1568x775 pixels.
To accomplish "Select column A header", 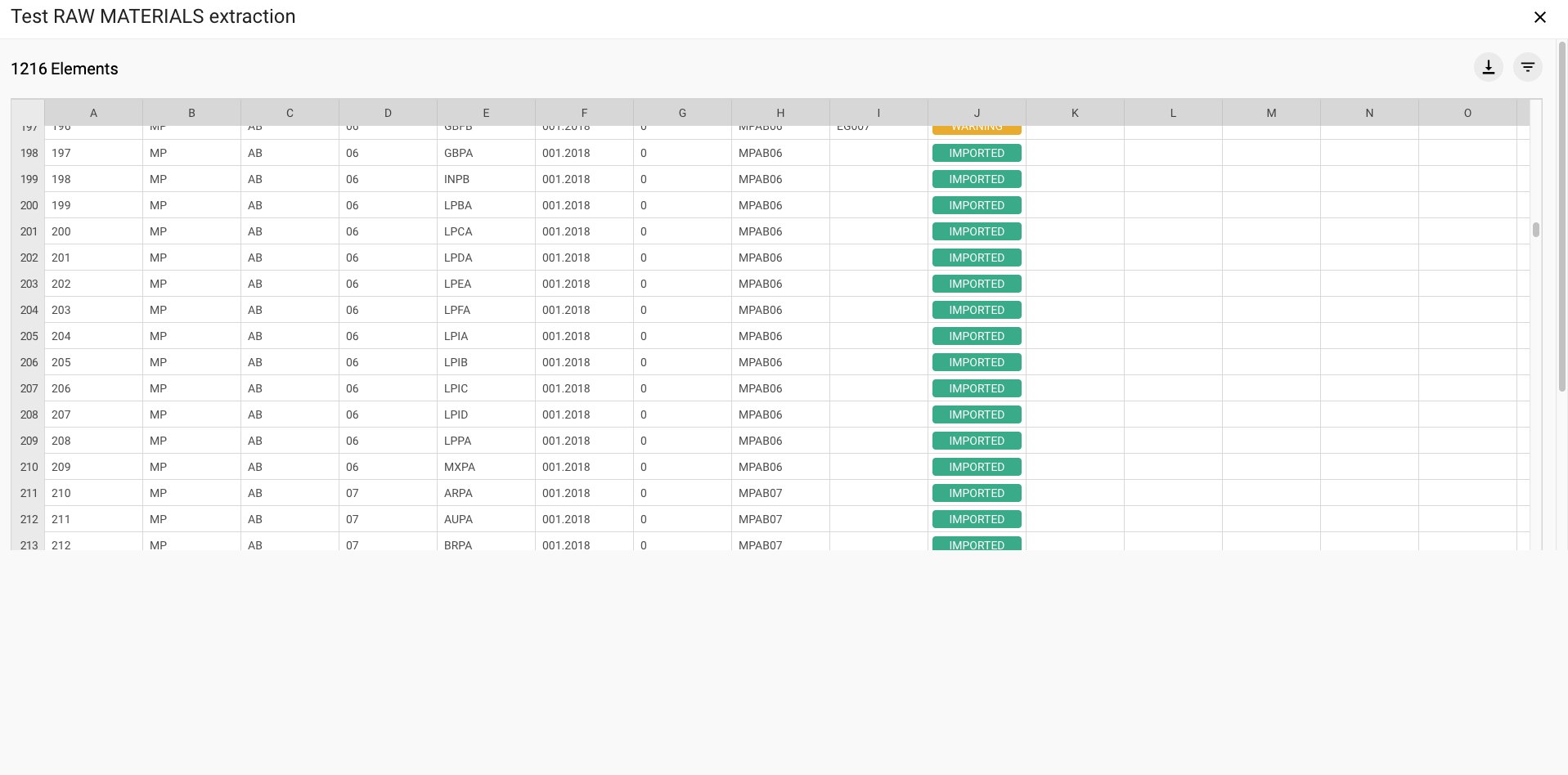I will point(93,113).
